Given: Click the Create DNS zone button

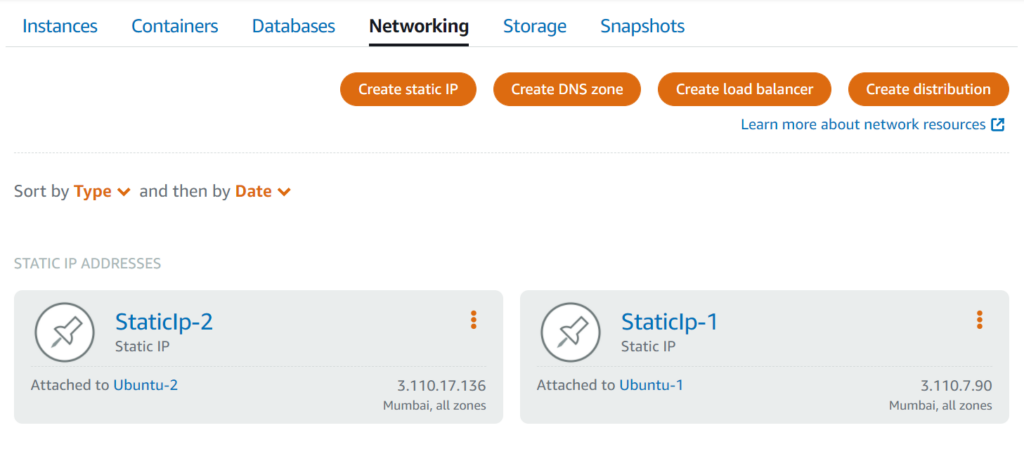Looking at the screenshot, I should (x=567, y=89).
